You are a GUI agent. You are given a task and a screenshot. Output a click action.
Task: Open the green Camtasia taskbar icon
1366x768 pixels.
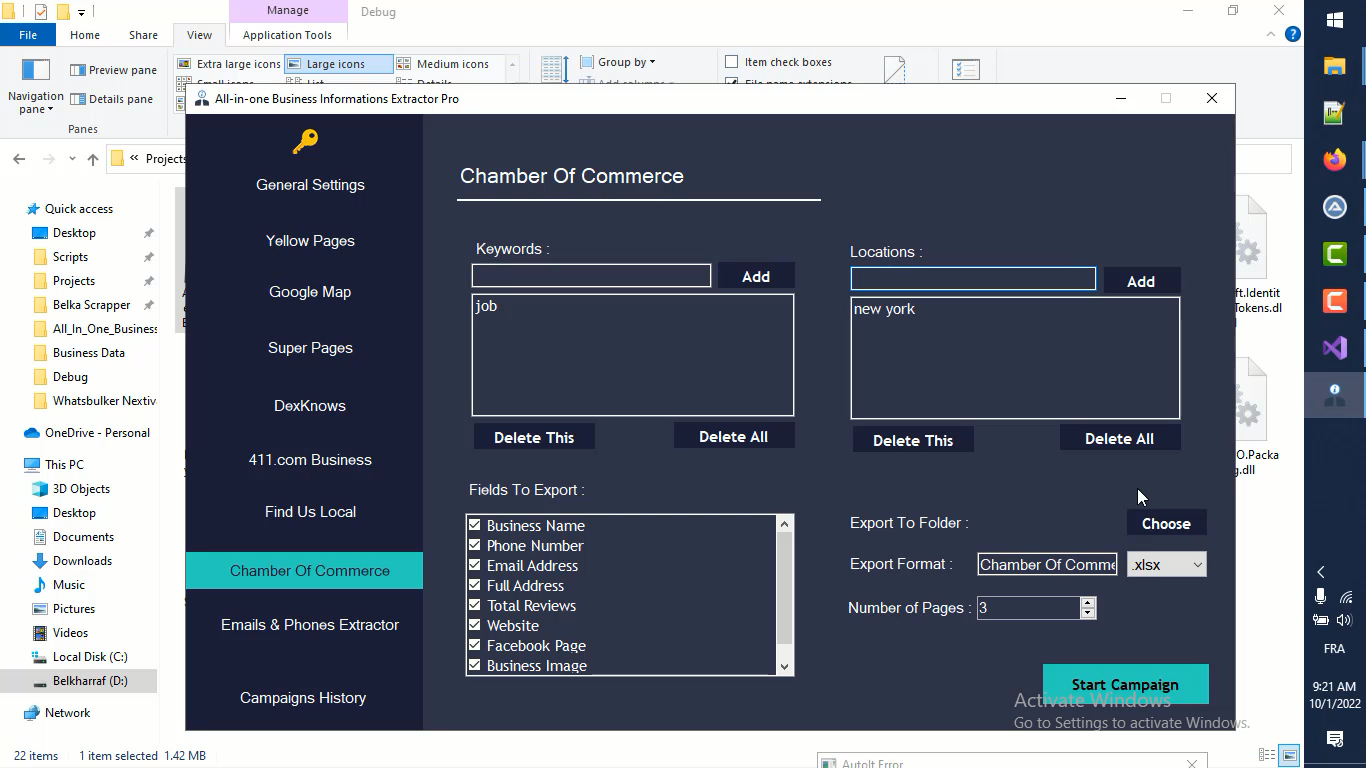click(1335, 254)
